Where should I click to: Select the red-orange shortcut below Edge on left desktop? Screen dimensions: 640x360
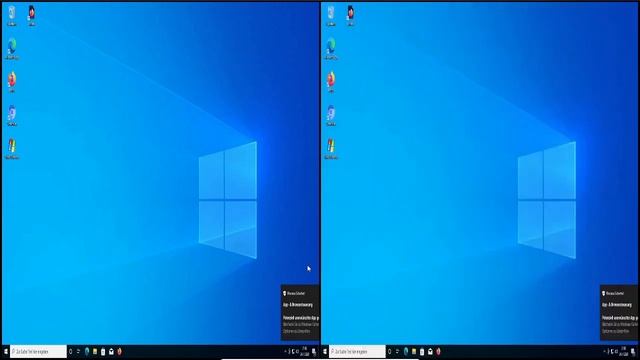12,82
